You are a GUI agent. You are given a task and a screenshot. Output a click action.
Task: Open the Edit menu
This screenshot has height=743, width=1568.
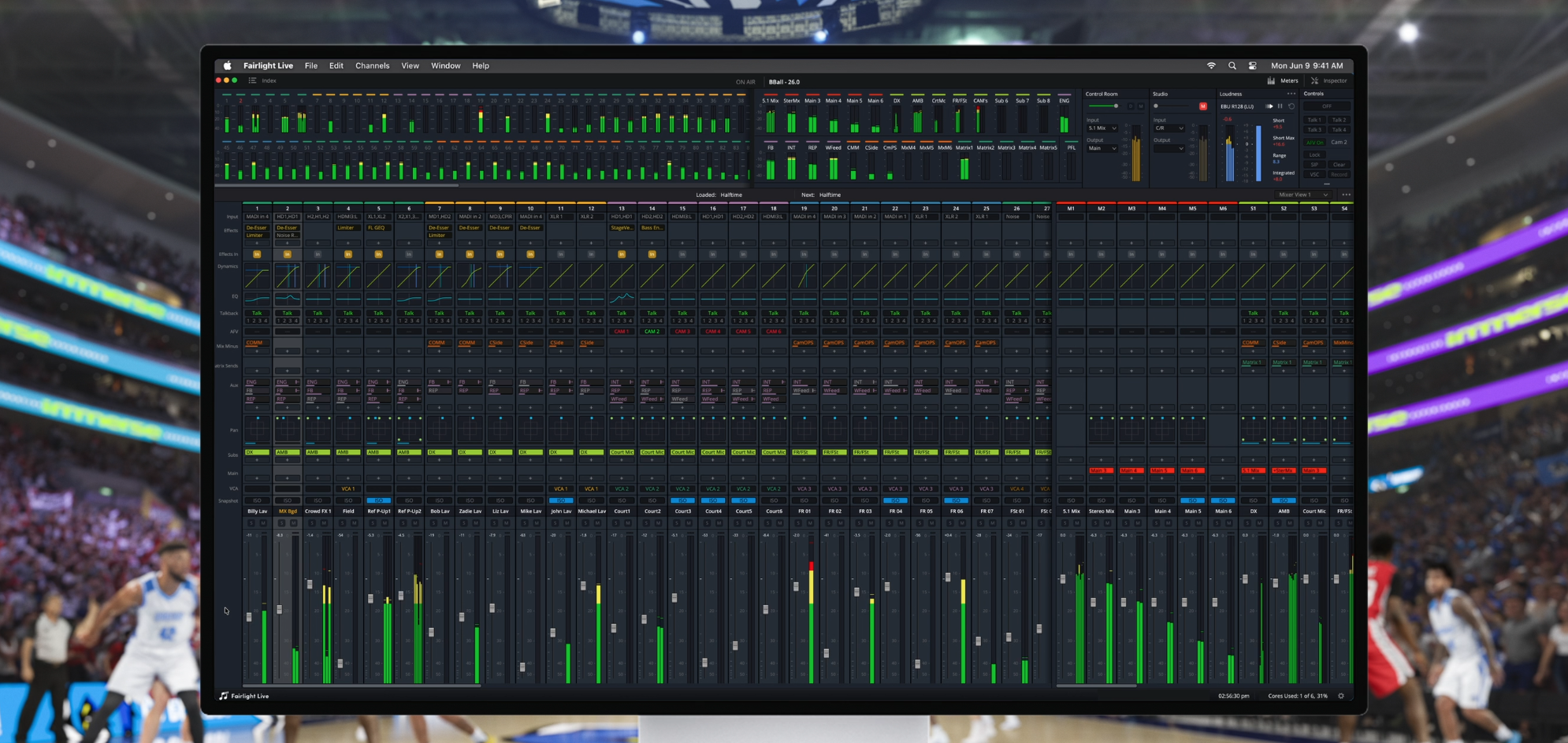(x=336, y=66)
